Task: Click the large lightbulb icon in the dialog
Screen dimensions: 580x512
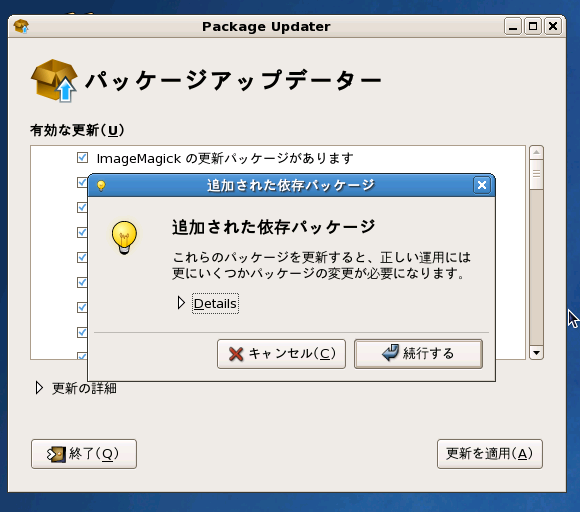Action: [124, 237]
